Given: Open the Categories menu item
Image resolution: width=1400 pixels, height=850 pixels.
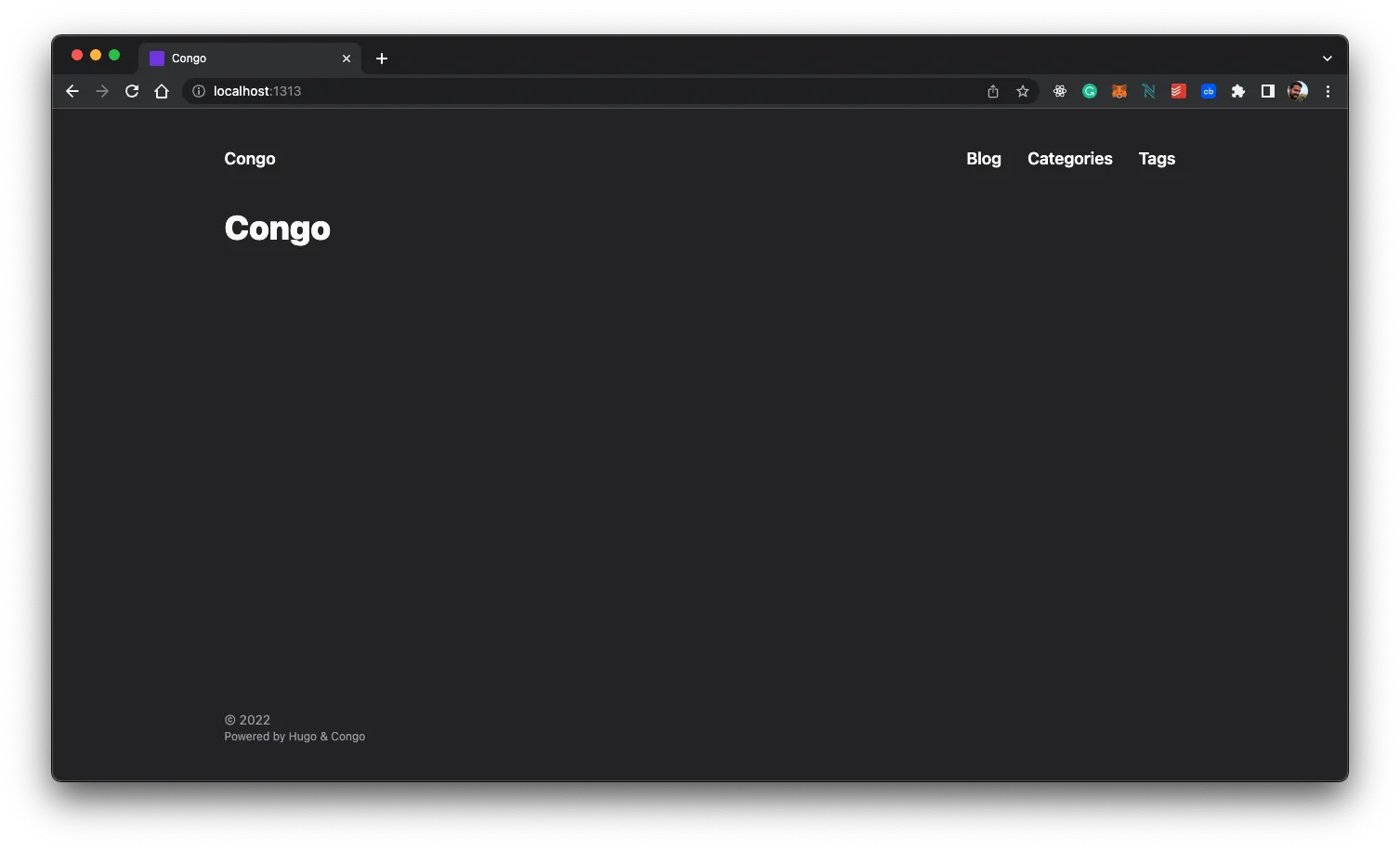Looking at the screenshot, I should pyautogui.click(x=1069, y=159).
